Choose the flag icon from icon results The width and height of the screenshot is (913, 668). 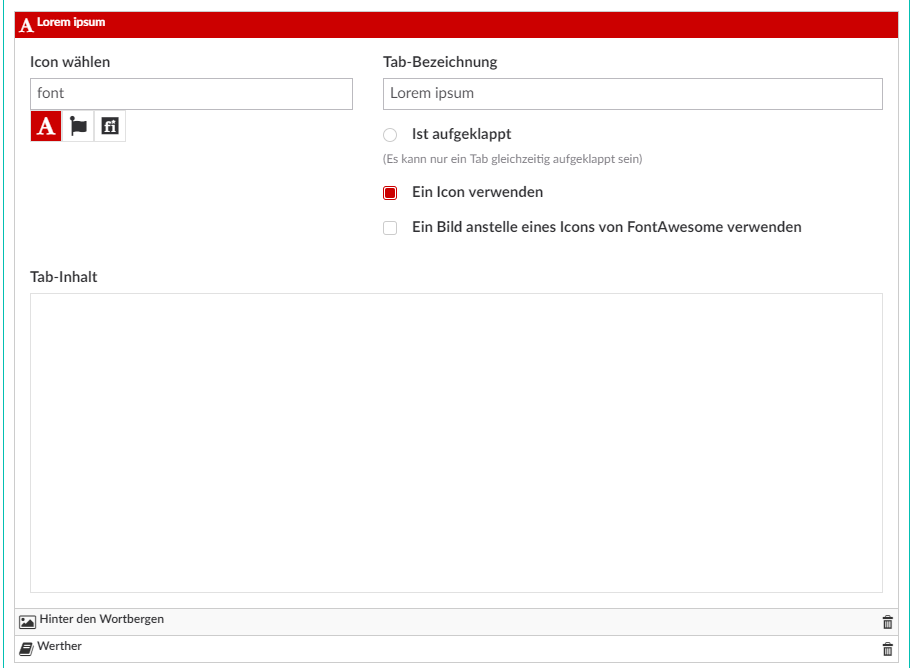[78, 126]
